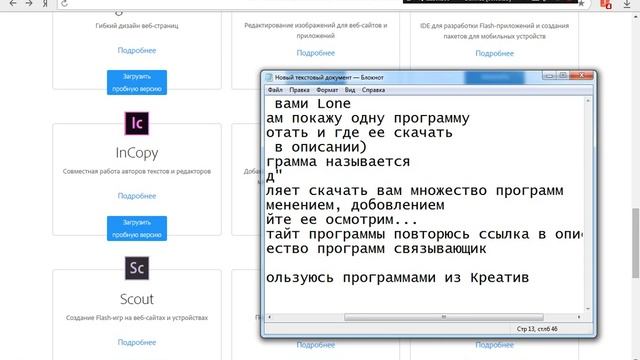Viewport: 640px width, 360px height.
Task: Click Notepad horizontal scroll right arrow
Action: pyautogui.click(x=579, y=317)
